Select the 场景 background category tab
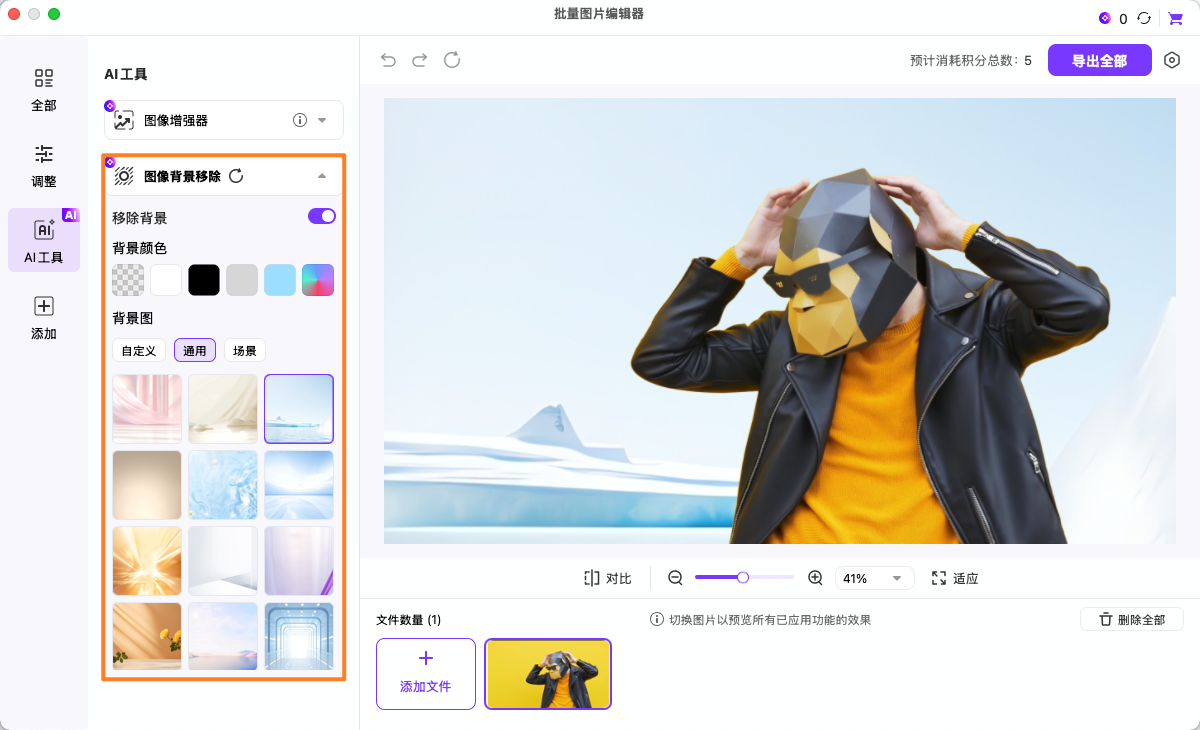 (245, 351)
